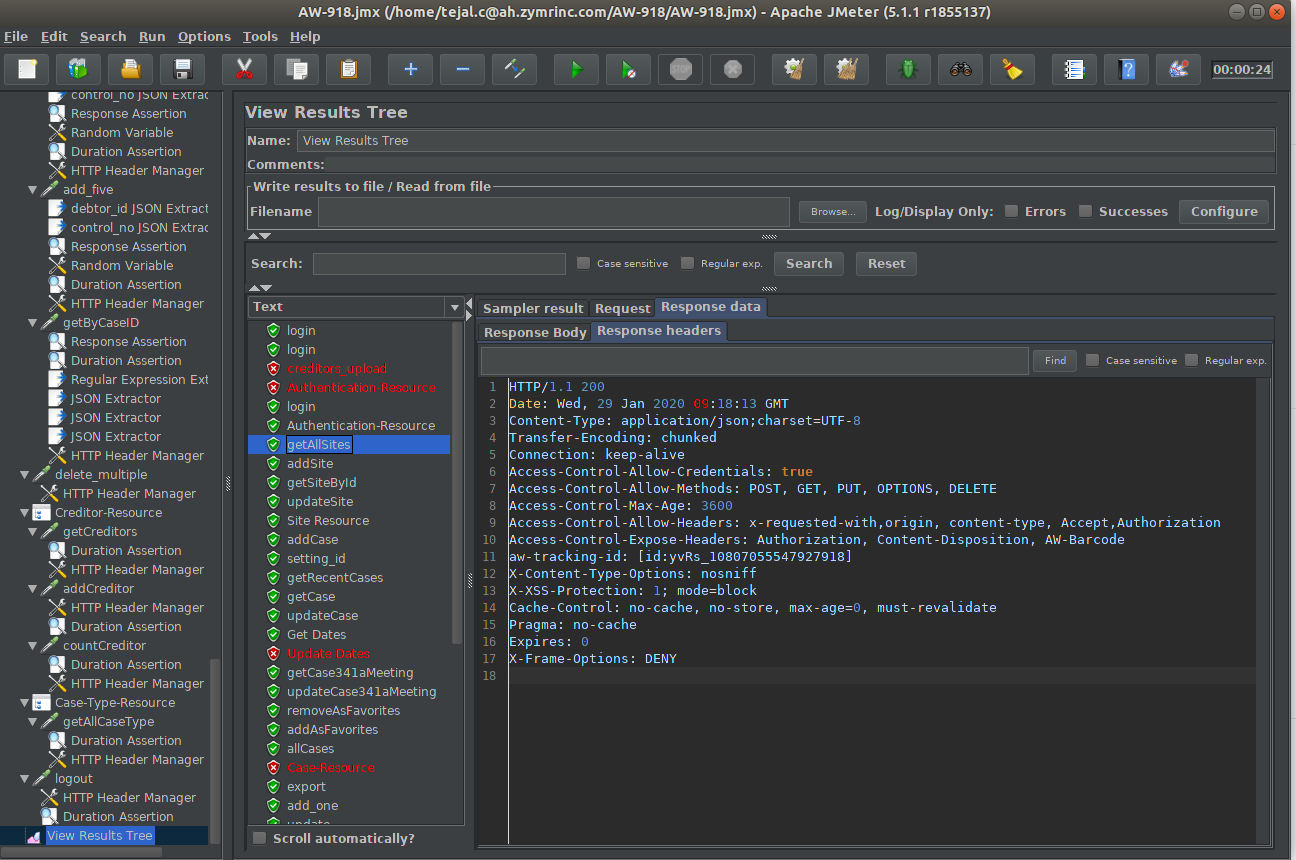The width and height of the screenshot is (1296, 860).
Task: Click the Toggle enable/disable icon
Action: [514, 69]
